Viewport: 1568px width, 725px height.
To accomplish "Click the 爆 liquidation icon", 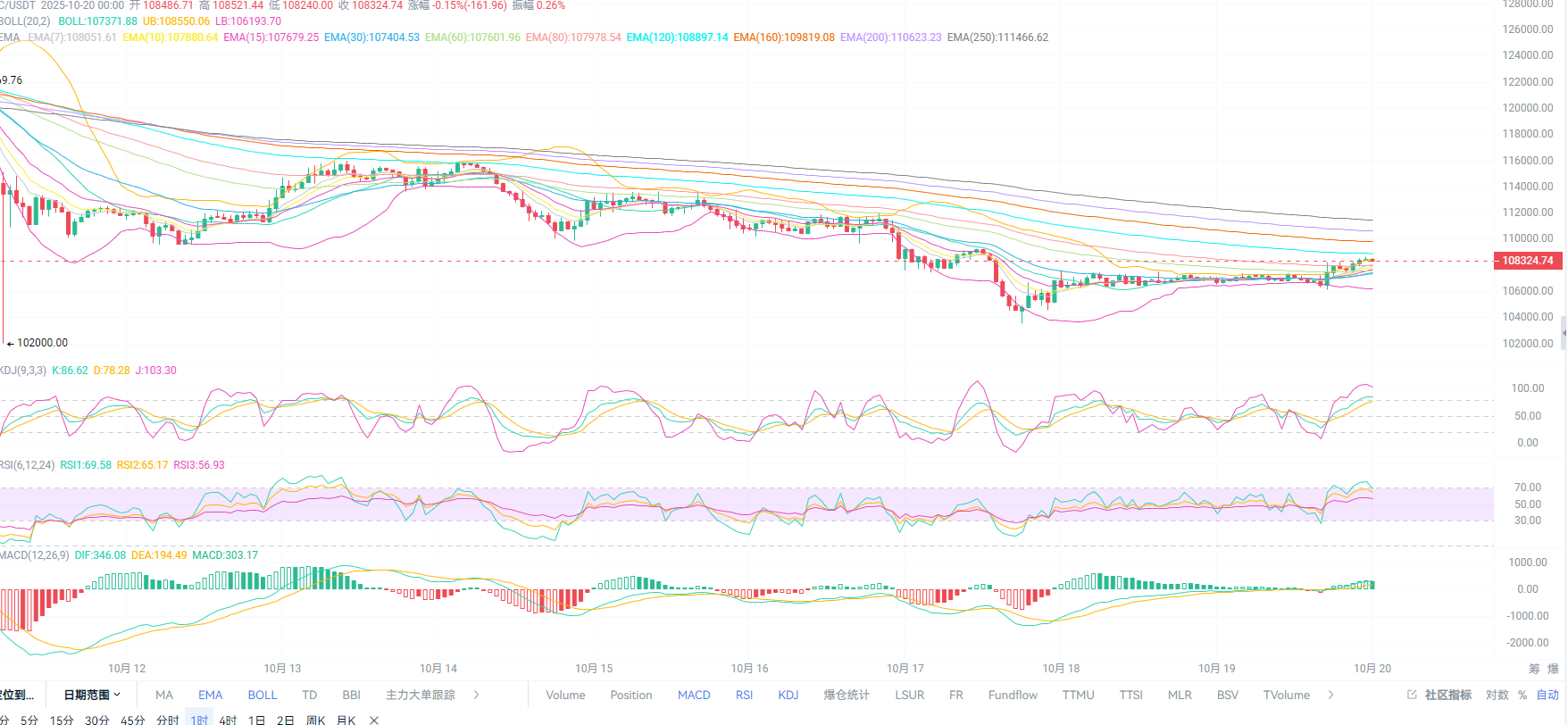I will [1553, 669].
